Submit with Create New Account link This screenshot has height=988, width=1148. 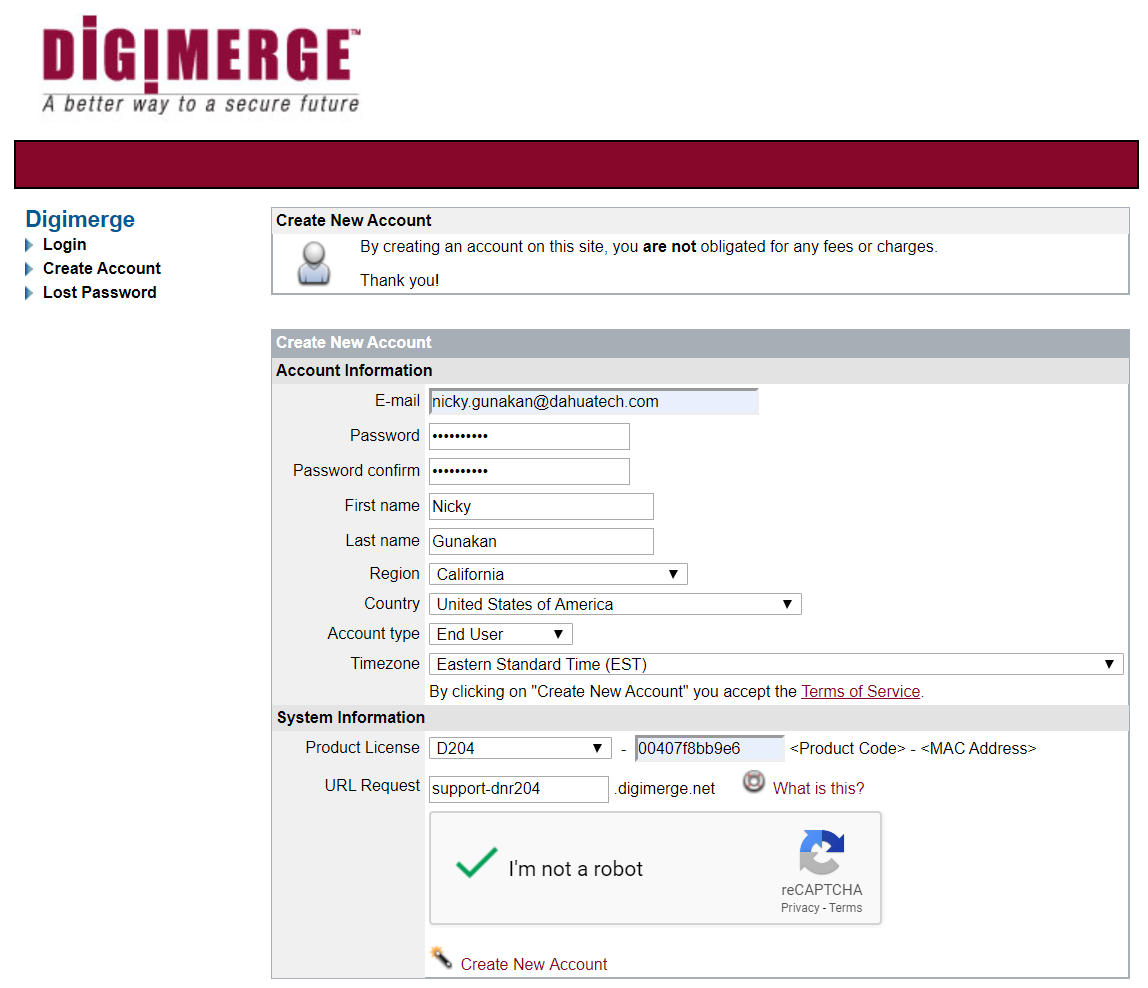click(534, 965)
